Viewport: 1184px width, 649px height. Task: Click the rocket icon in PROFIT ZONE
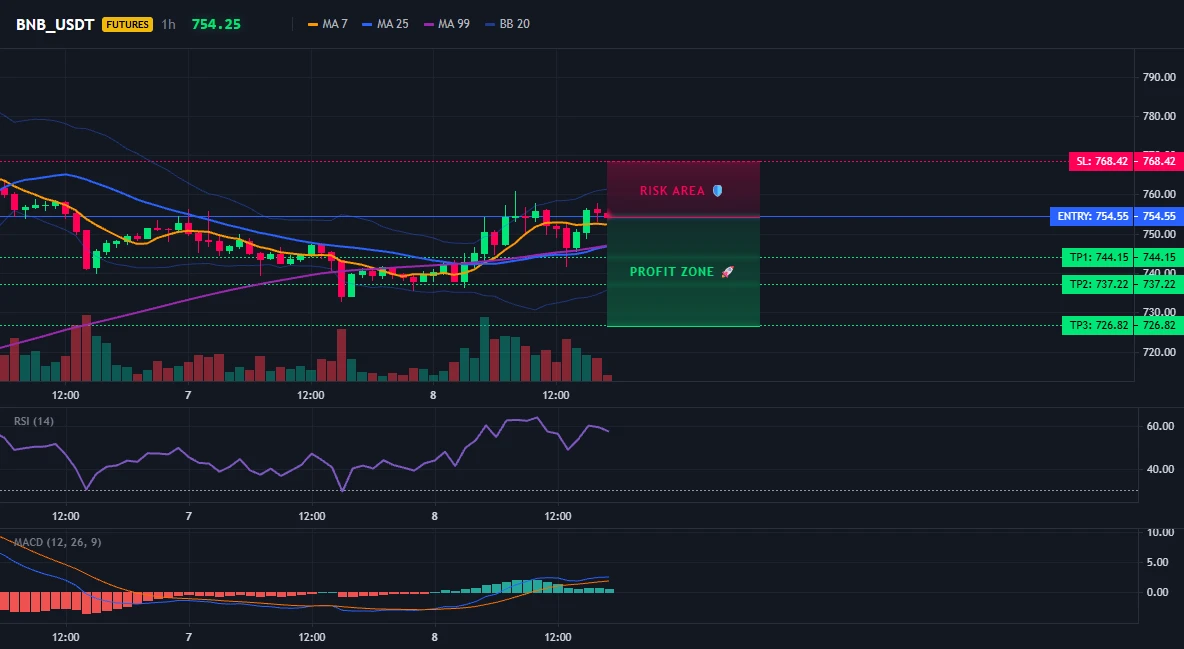pos(727,272)
